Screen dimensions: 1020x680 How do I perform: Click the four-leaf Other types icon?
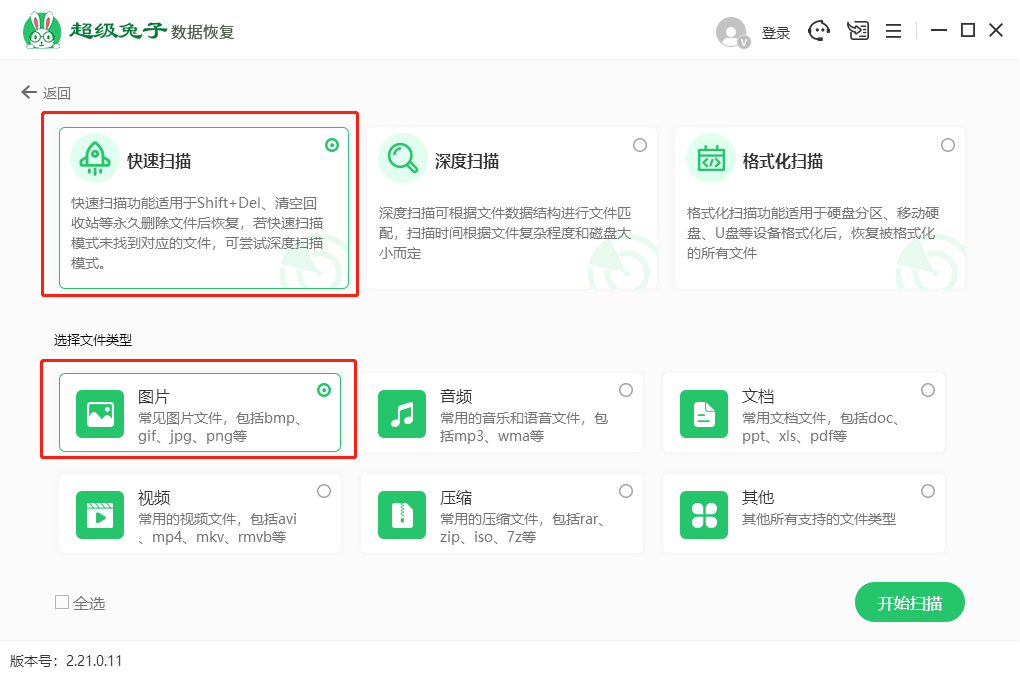(x=704, y=515)
